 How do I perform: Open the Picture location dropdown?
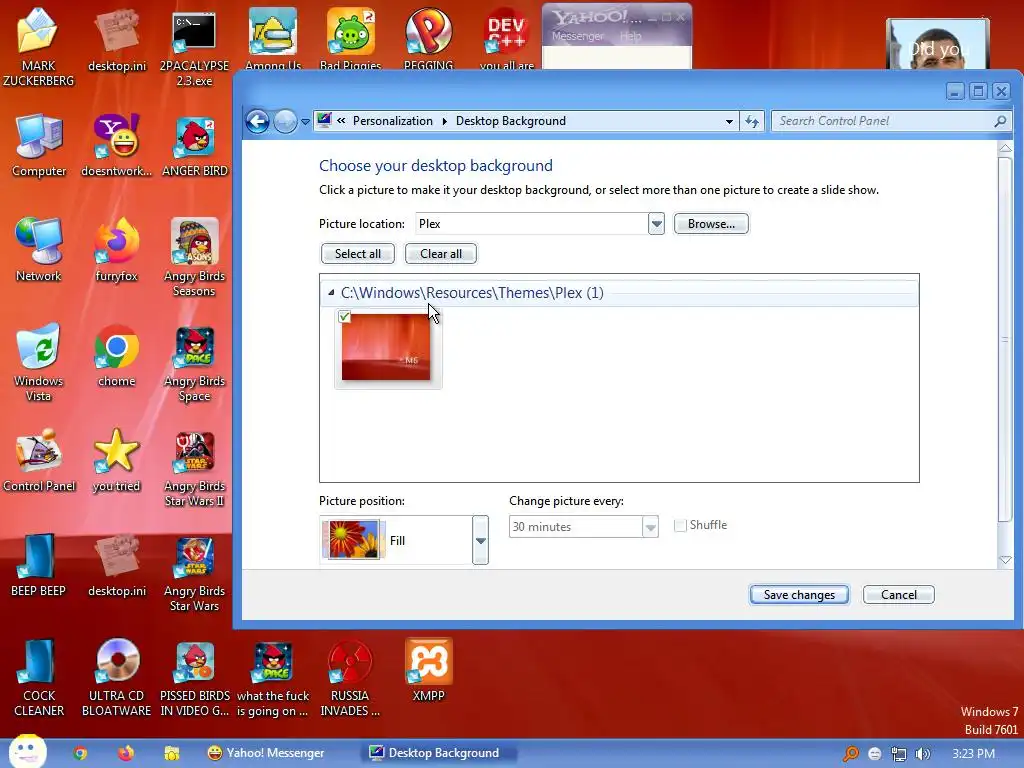pos(656,224)
